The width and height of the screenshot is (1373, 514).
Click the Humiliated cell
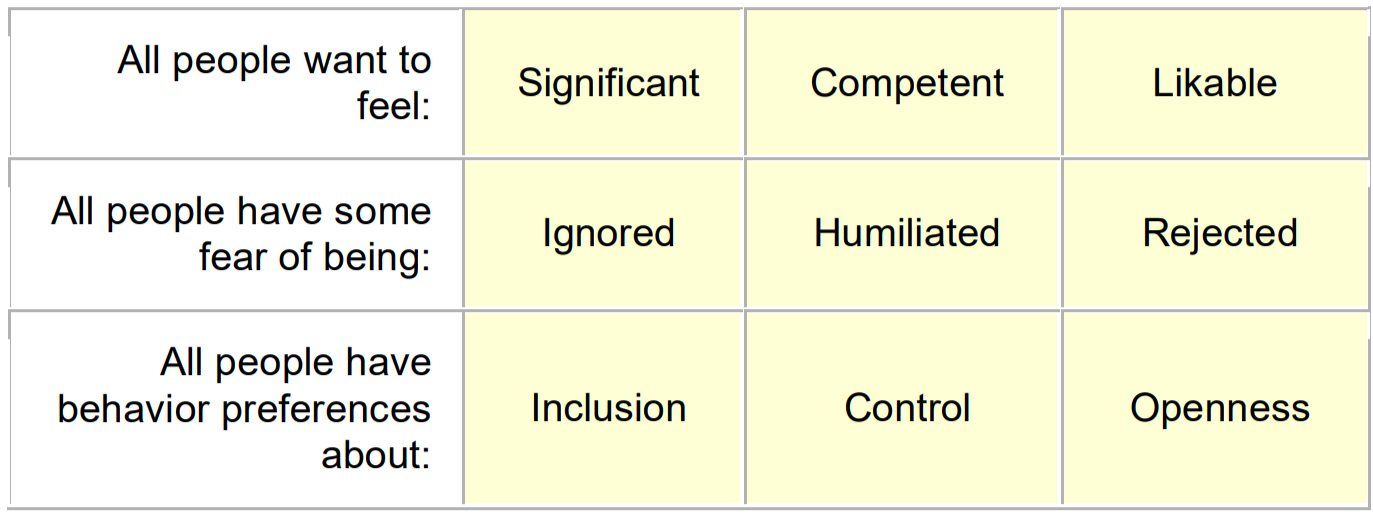(x=907, y=233)
